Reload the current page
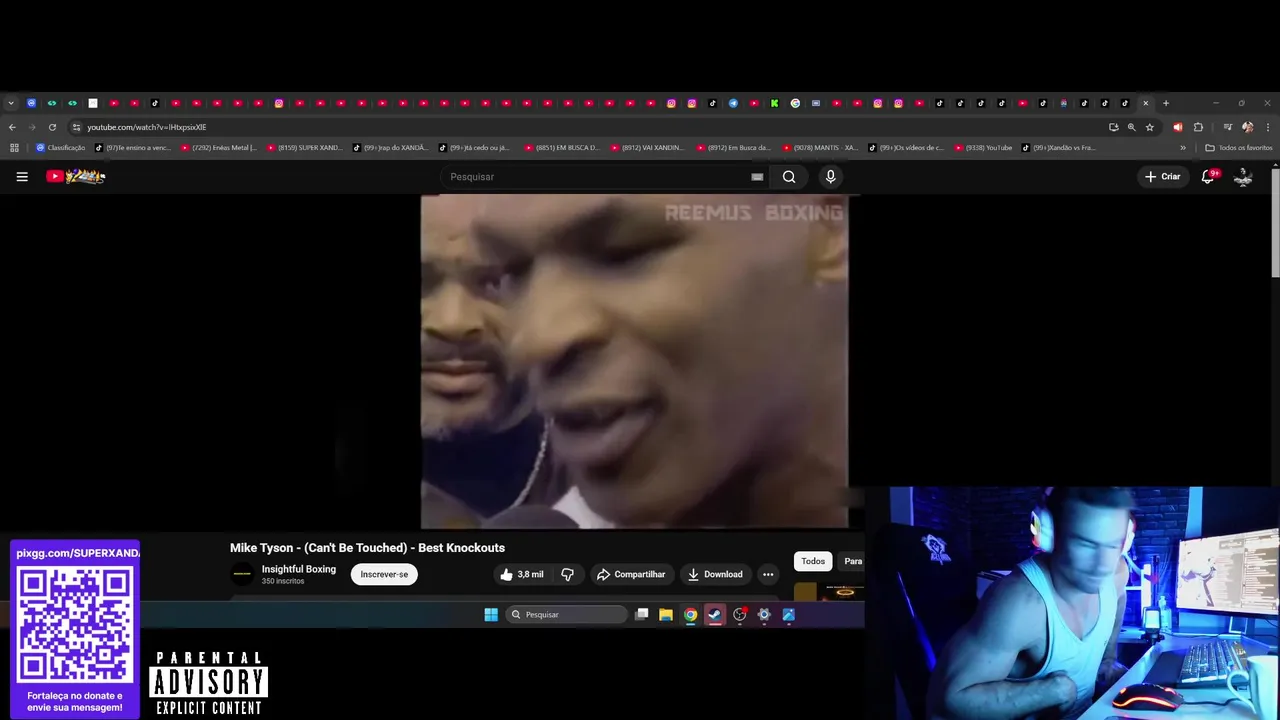Image resolution: width=1280 pixels, height=720 pixels. point(52,127)
